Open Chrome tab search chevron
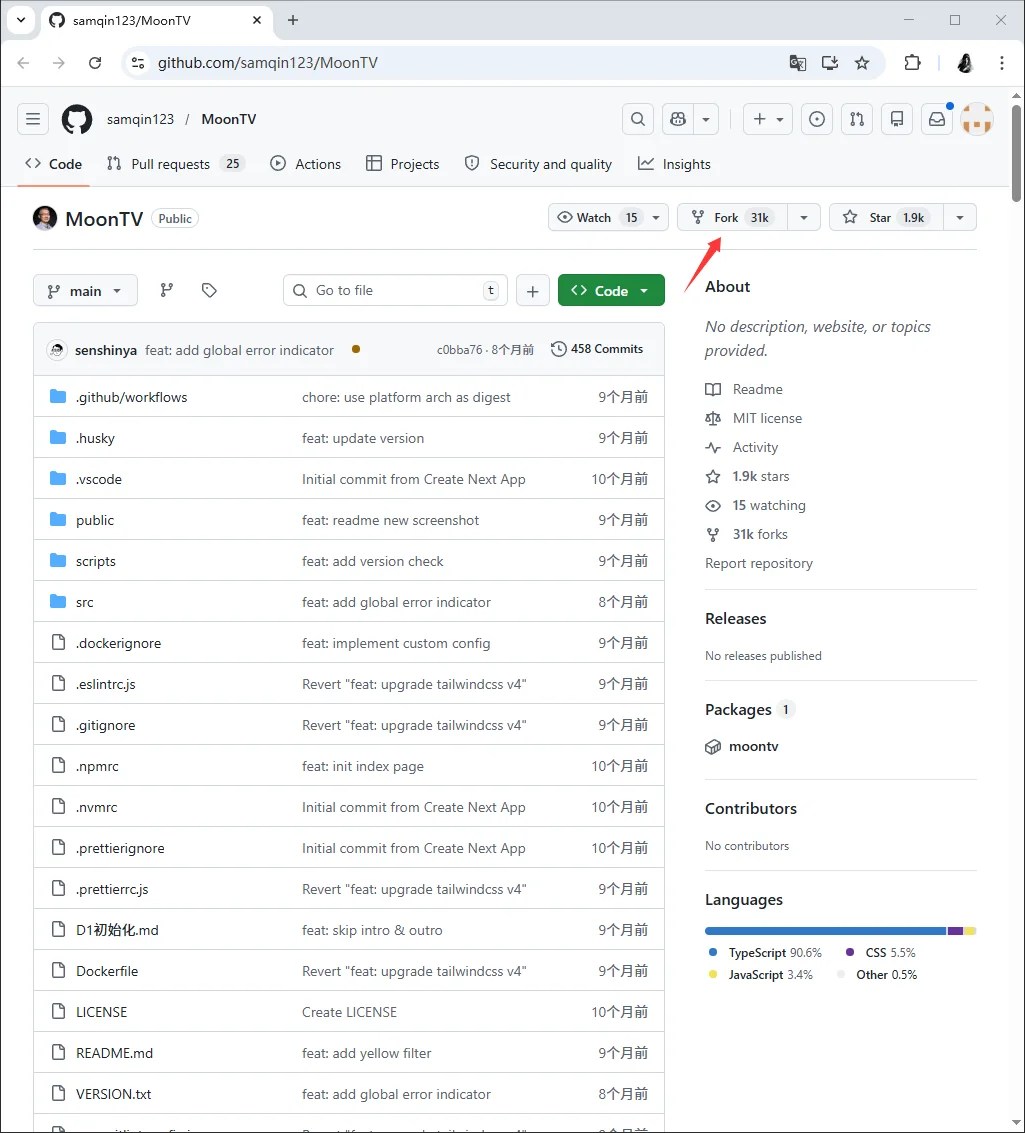This screenshot has height=1133, width=1025. click(x=21, y=20)
